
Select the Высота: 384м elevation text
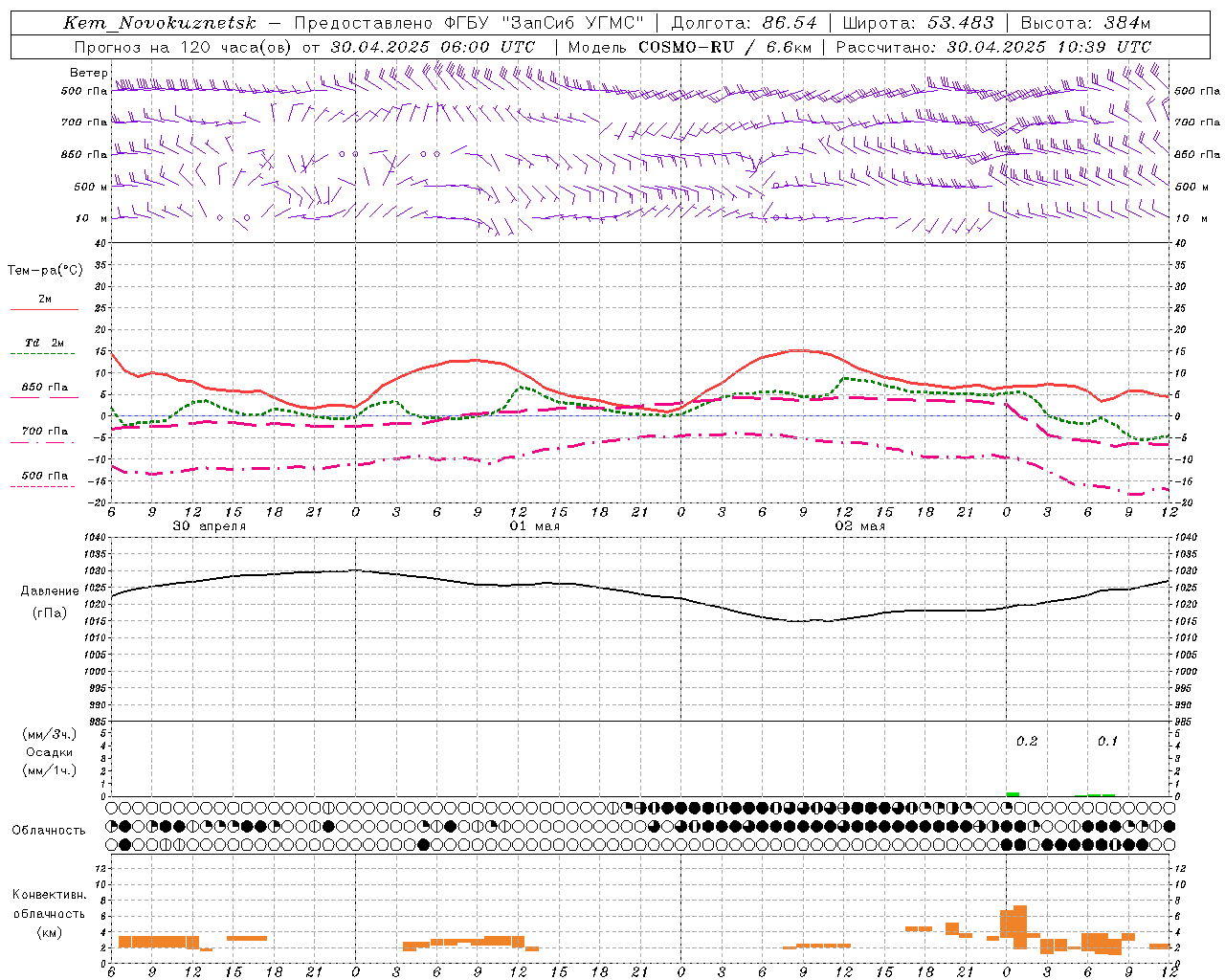tap(1084, 23)
